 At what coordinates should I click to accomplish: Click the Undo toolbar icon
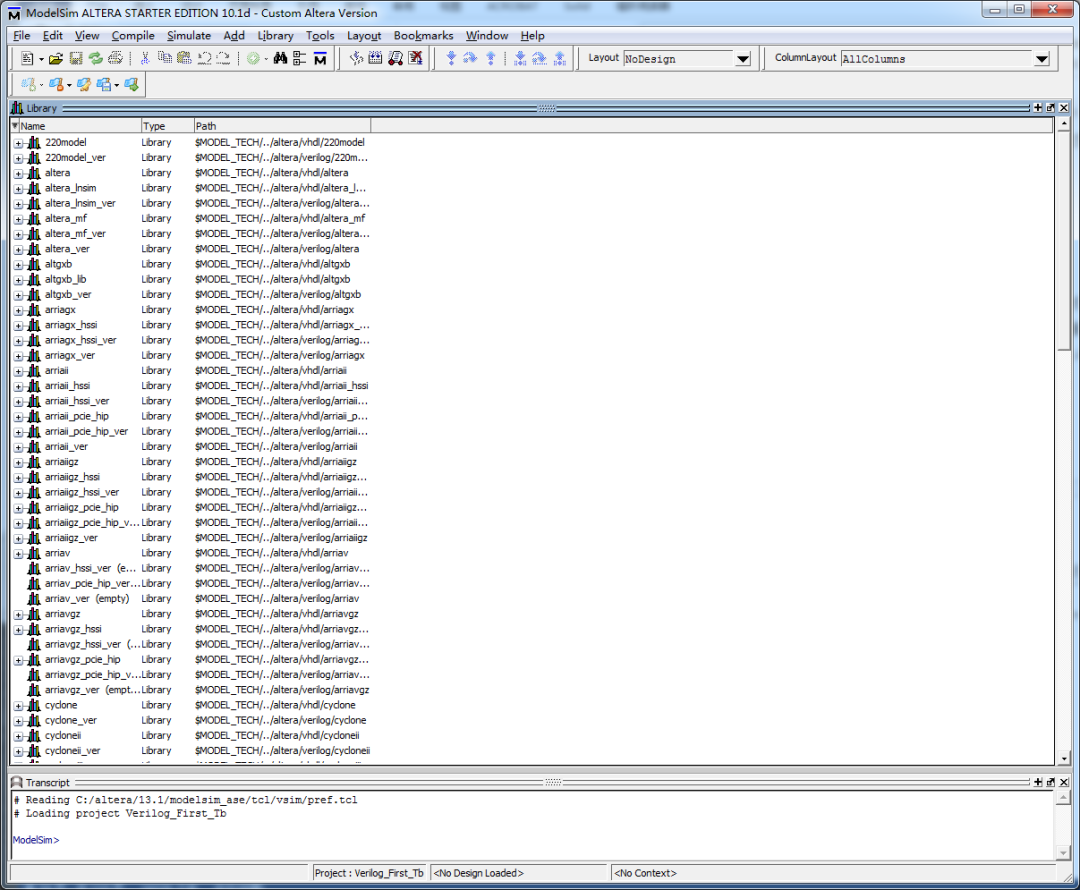coord(205,59)
